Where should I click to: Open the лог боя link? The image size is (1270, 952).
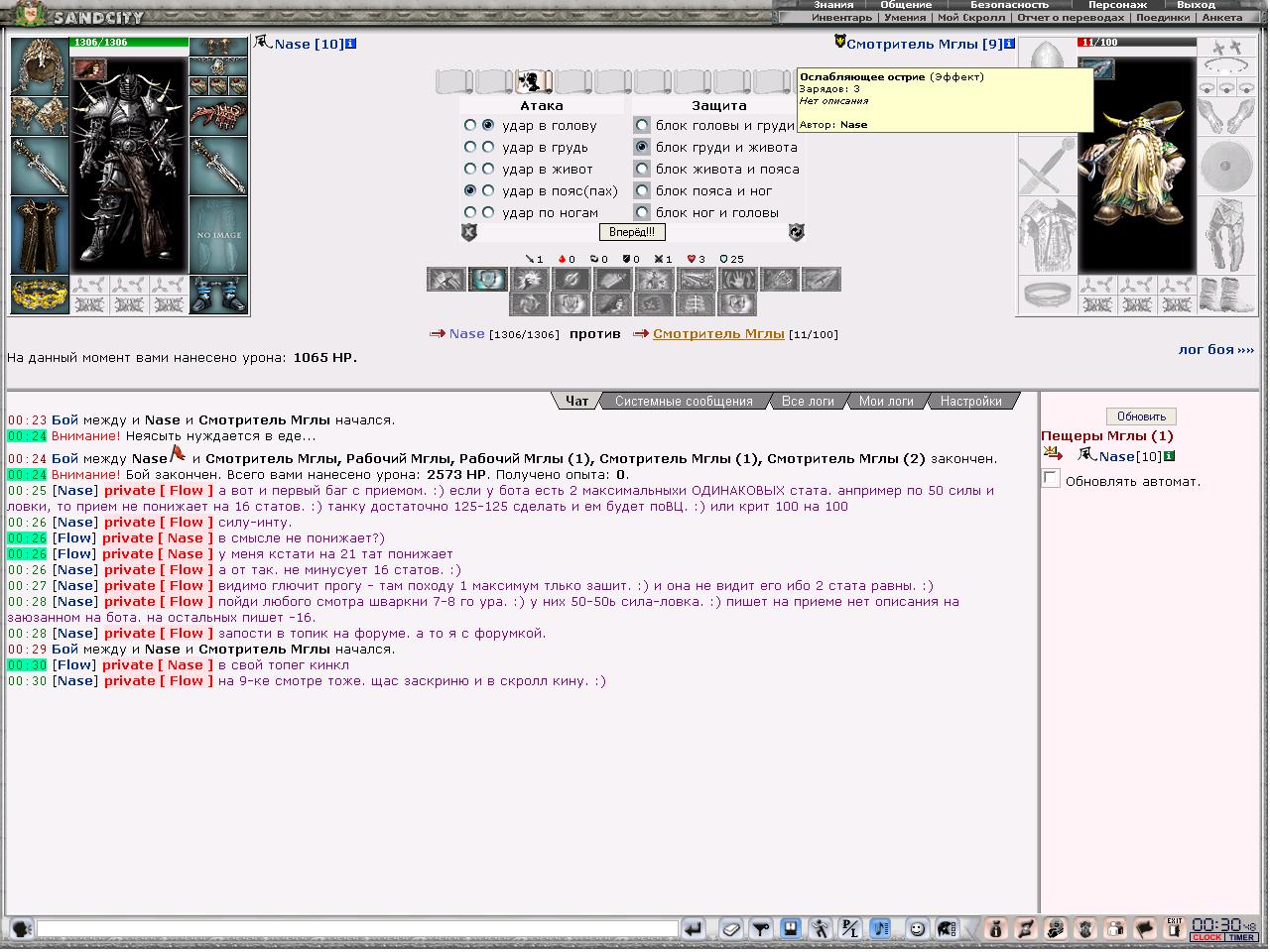(1215, 349)
